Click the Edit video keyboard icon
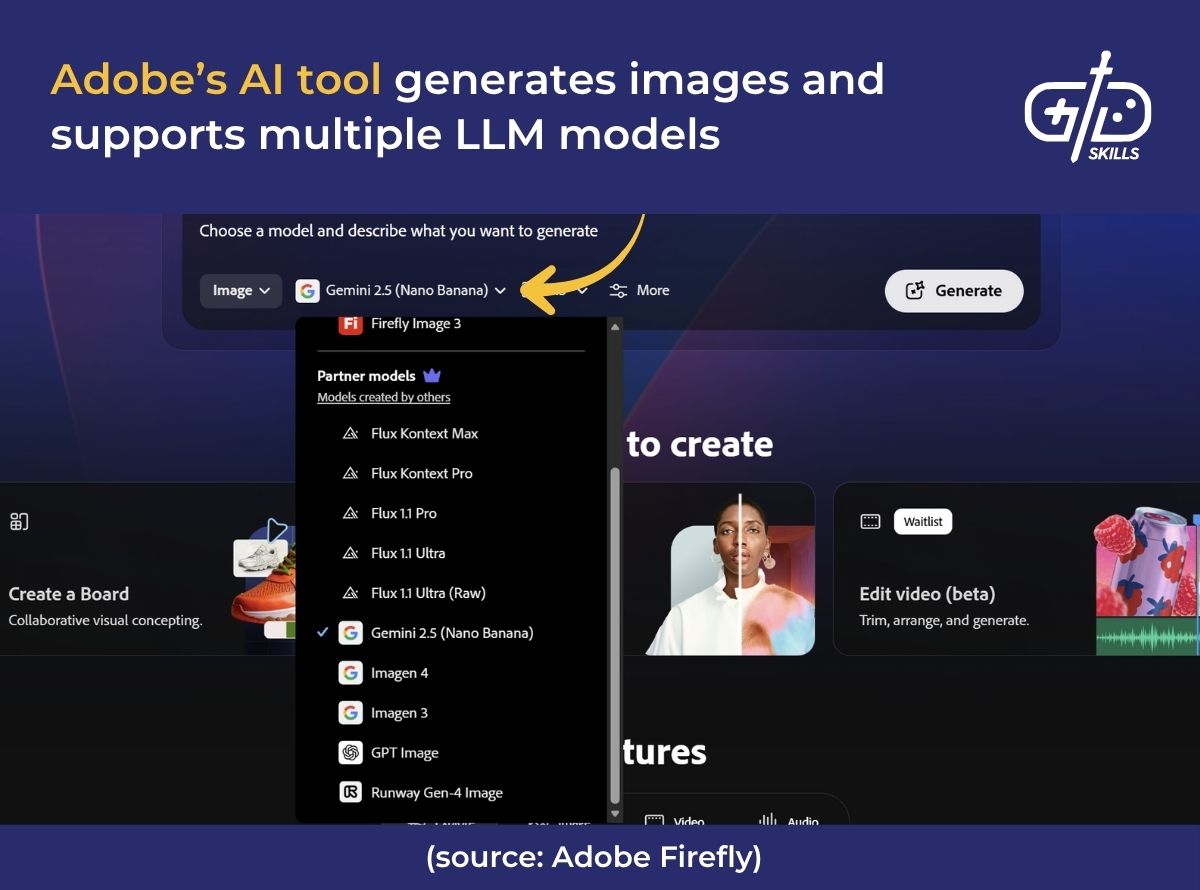The width and height of the screenshot is (1200, 890). click(x=872, y=521)
